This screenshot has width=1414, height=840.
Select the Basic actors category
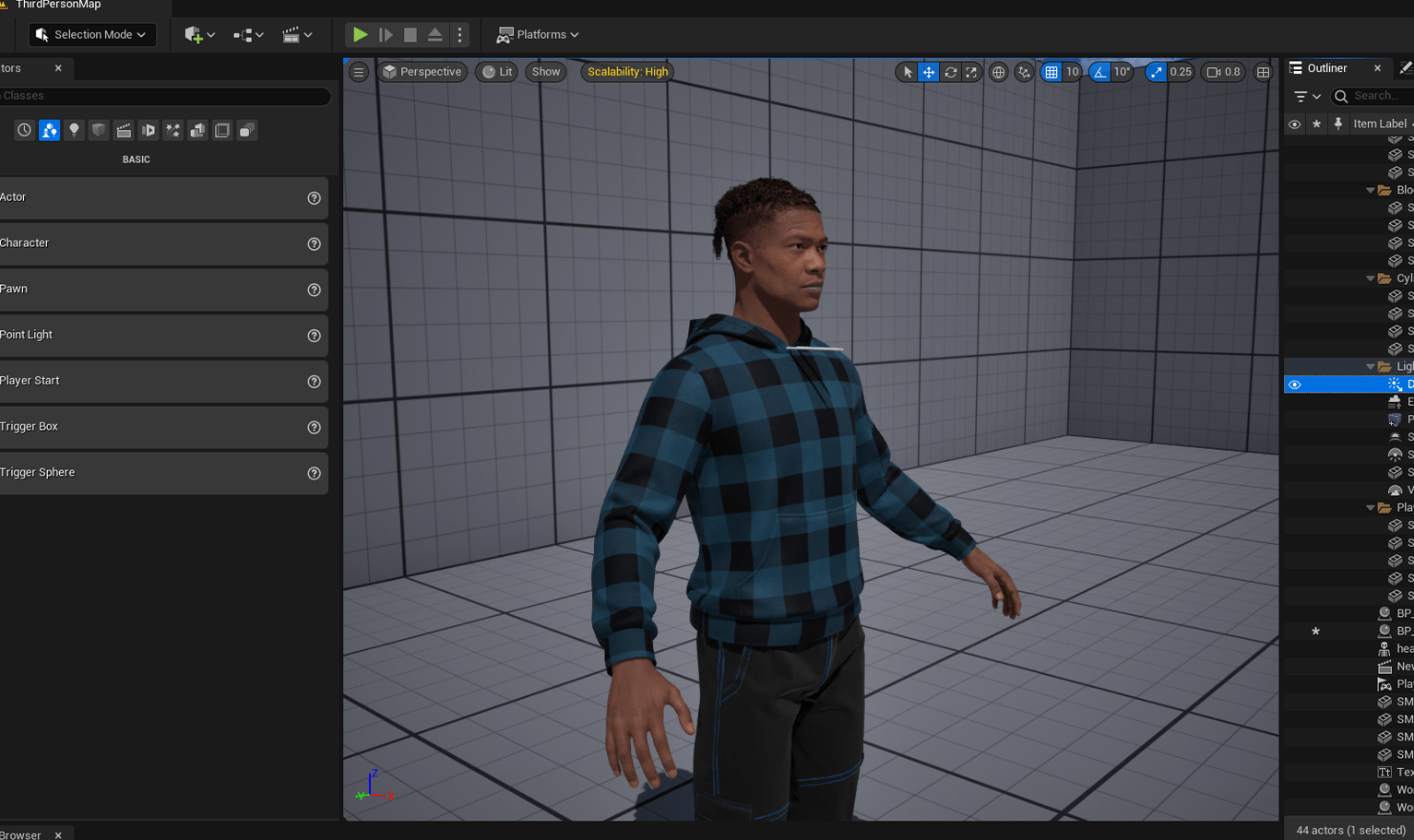49,131
